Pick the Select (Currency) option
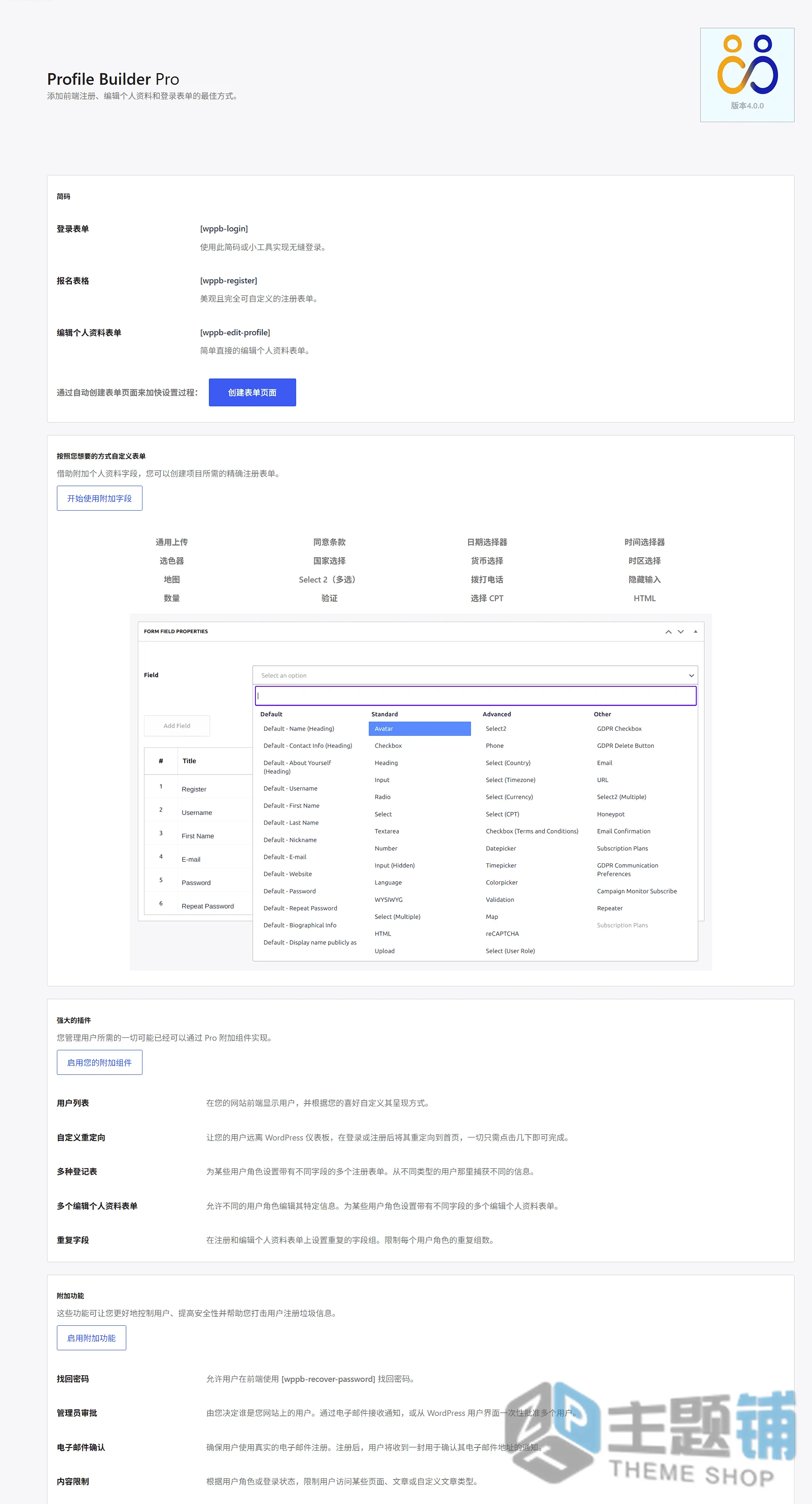Image resolution: width=812 pixels, height=1504 pixels. pos(509,797)
